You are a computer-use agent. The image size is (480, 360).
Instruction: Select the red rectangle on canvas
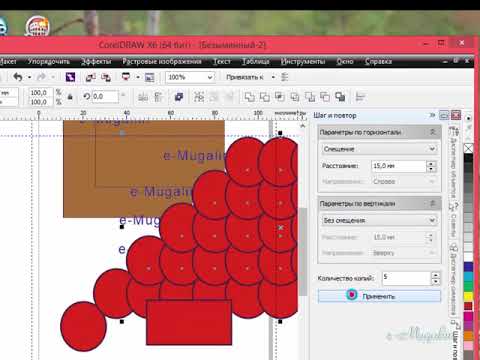click(189, 322)
